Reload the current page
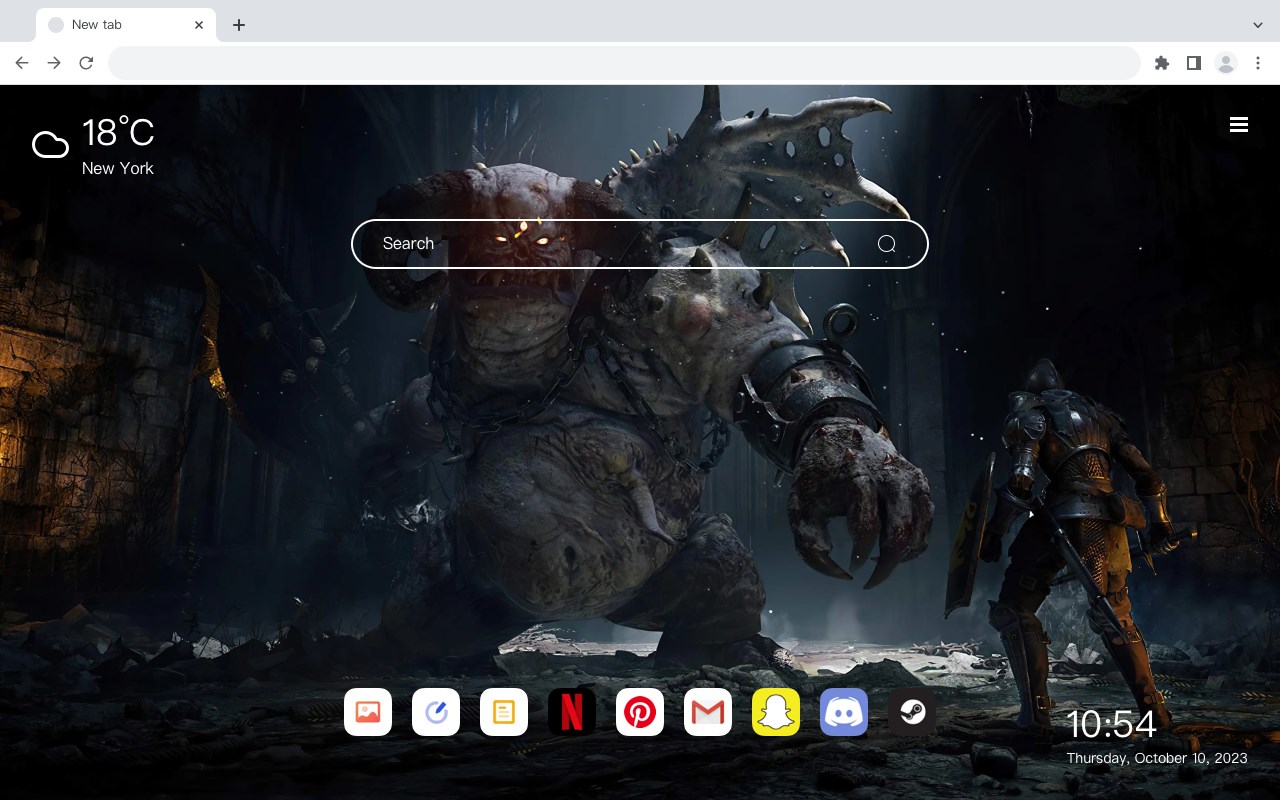Screen dimensions: 1280x800 pyautogui.click(x=86, y=63)
